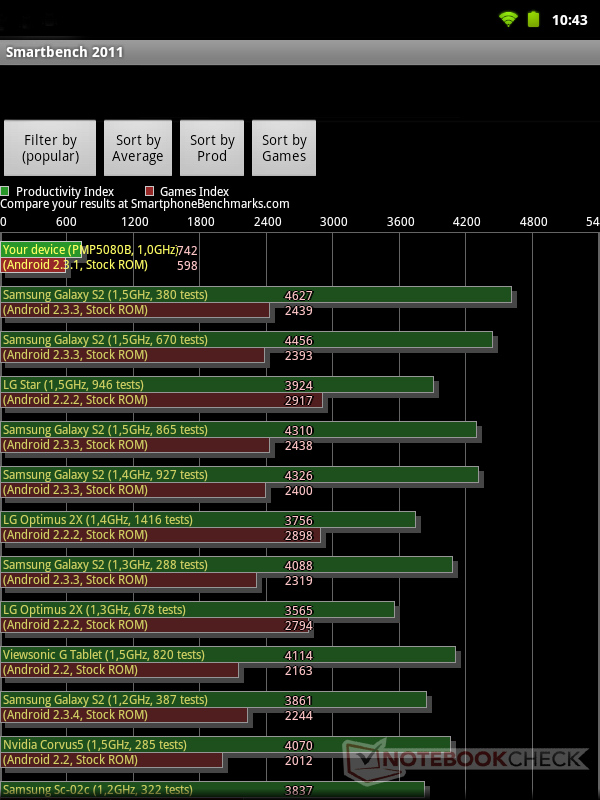Click the SmartphoneBenchmarks.com compare text
The height and width of the screenshot is (800, 600).
[145, 204]
